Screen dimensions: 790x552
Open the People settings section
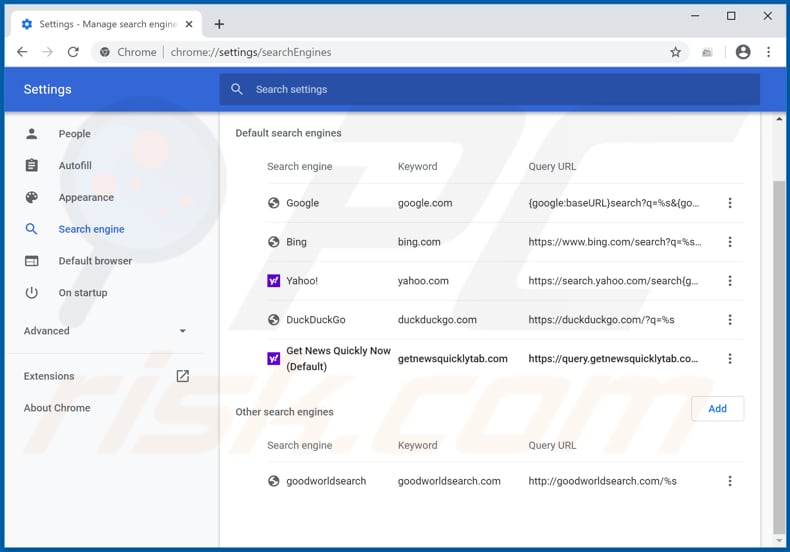click(x=75, y=134)
